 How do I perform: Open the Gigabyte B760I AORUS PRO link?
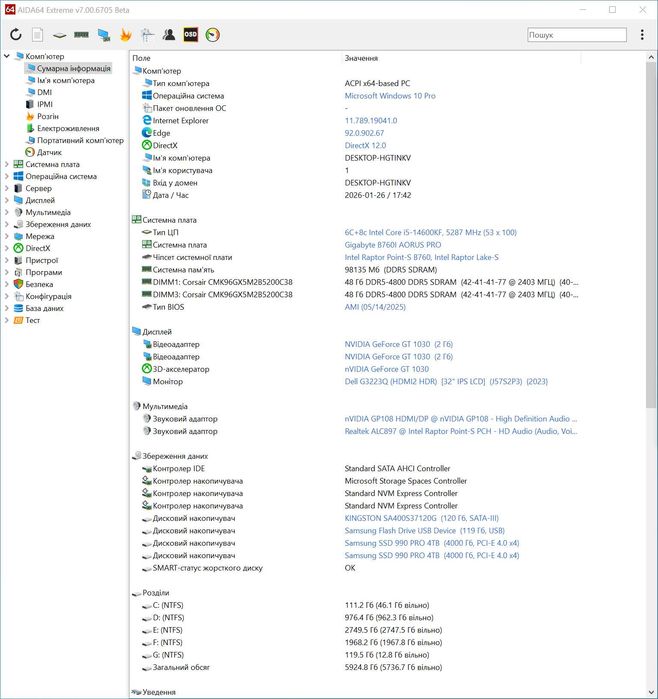(x=393, y=245)
